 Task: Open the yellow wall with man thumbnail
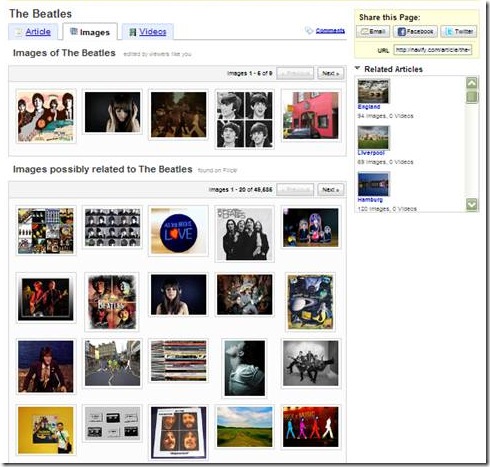46,430
